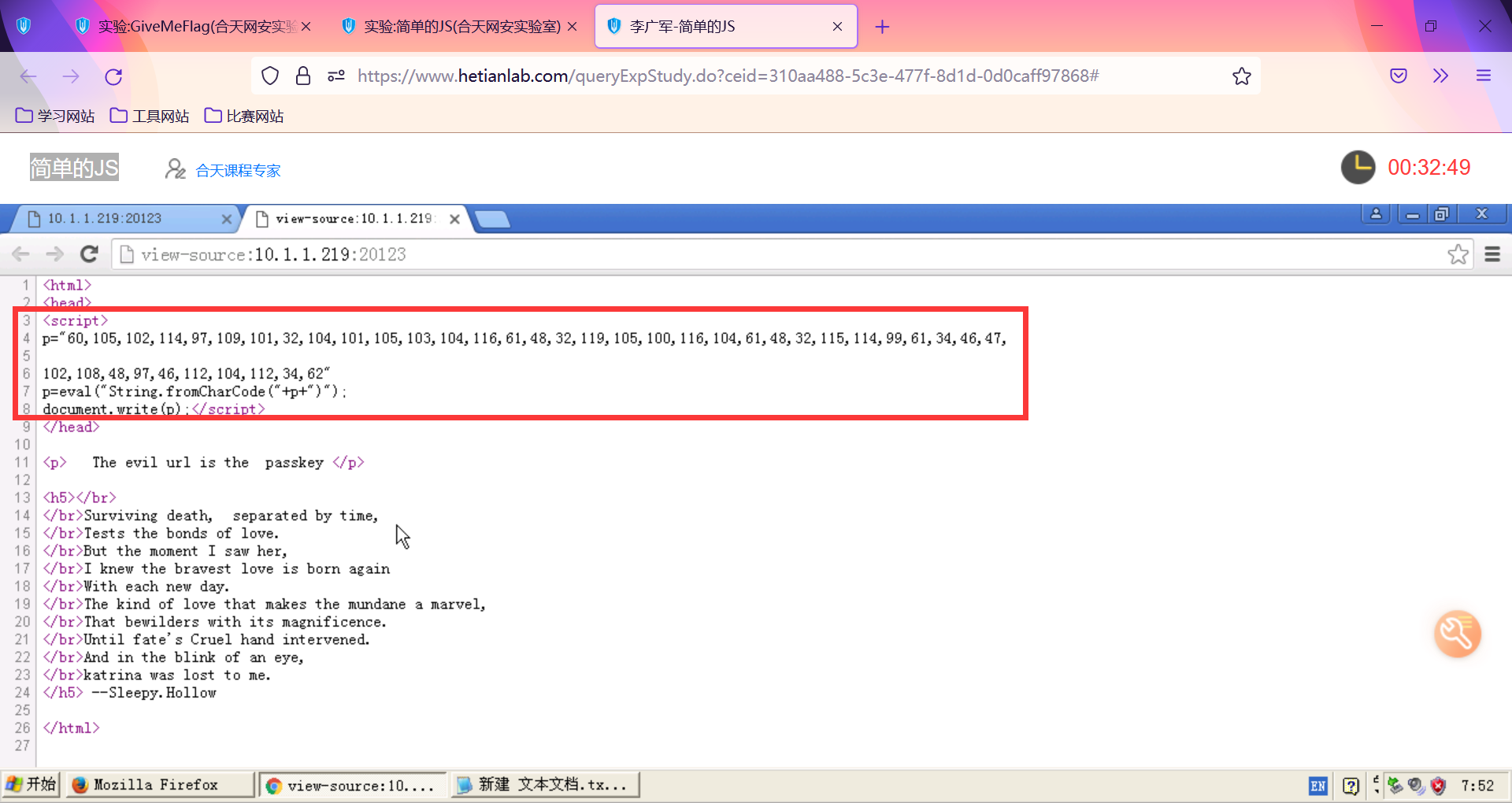Open a new tab in inner Chrome
Screen dimensions: 1512x803
(493, 219)
